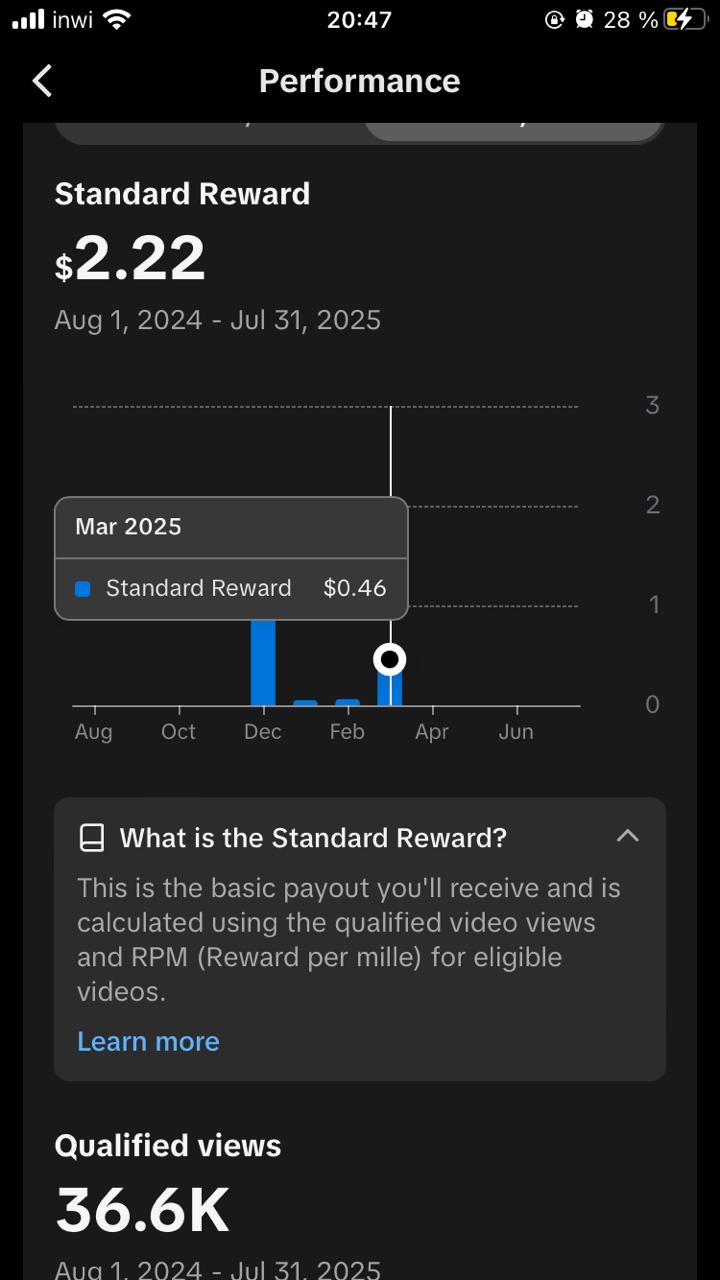Image resolution: width=720 pixels, height=1280 pixels.
Task: Tap the rotation lock status icon
Action: point(555,19)
